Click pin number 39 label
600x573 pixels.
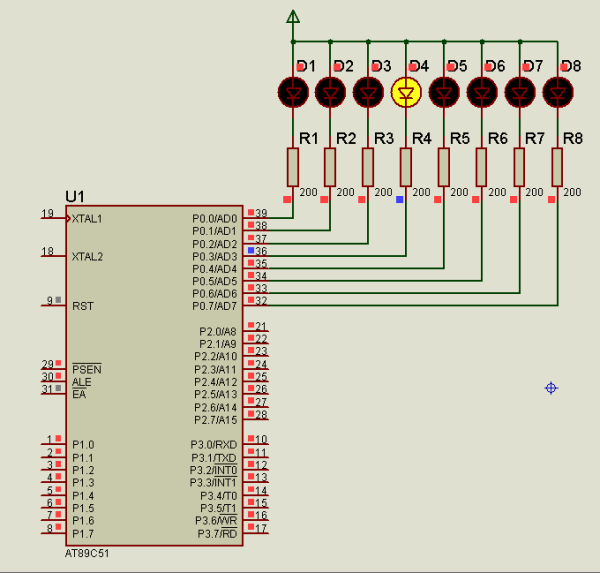click(261, 213)
